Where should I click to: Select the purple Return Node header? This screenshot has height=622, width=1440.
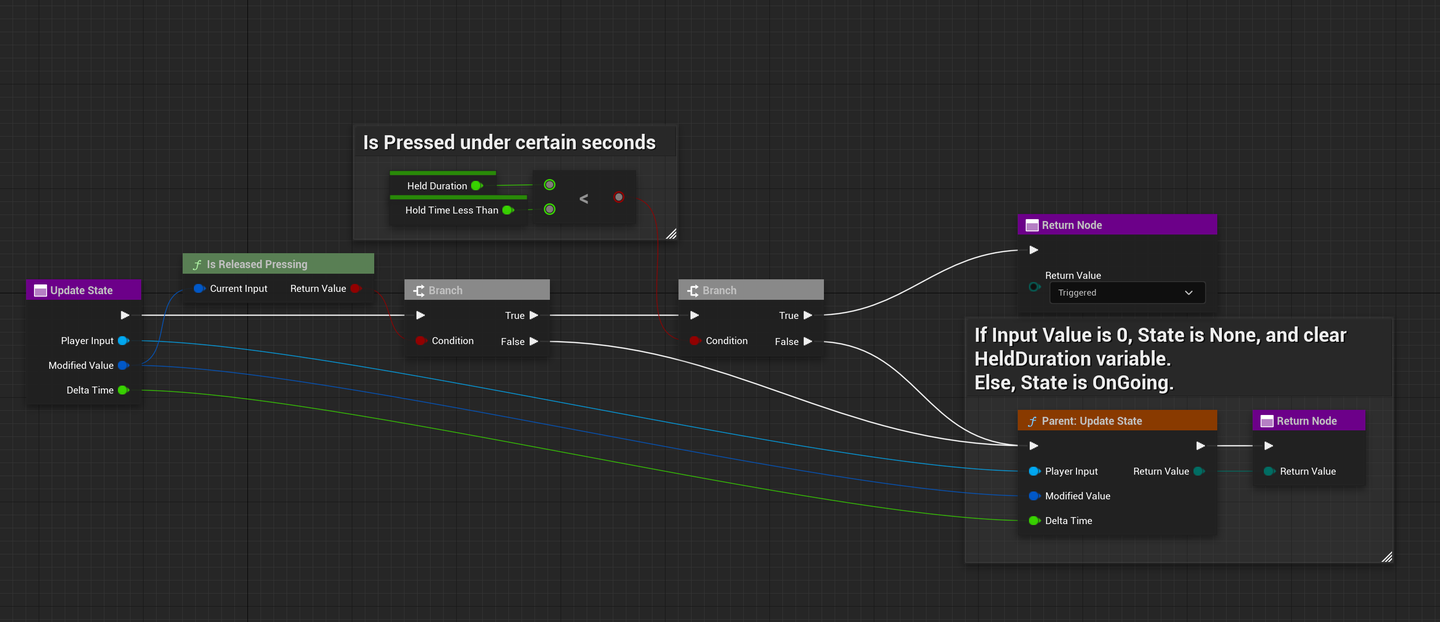(1117, 224)
